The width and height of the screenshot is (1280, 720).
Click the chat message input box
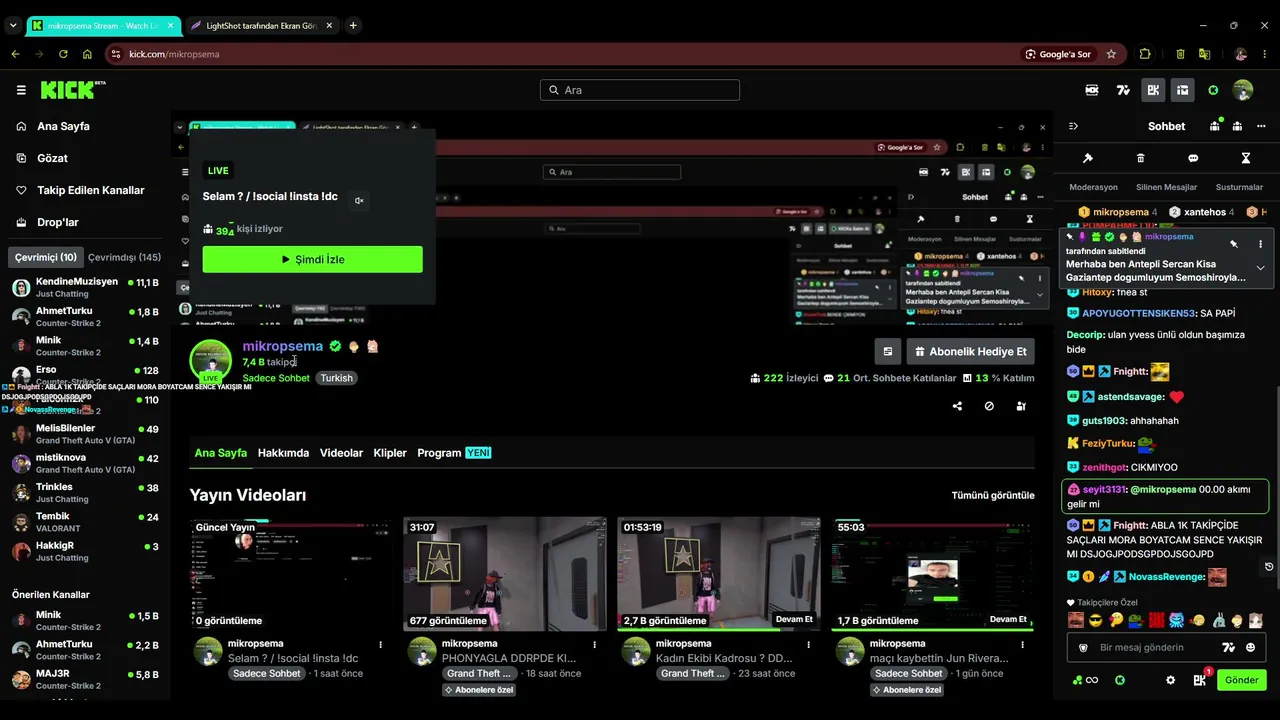(1168, 648)
